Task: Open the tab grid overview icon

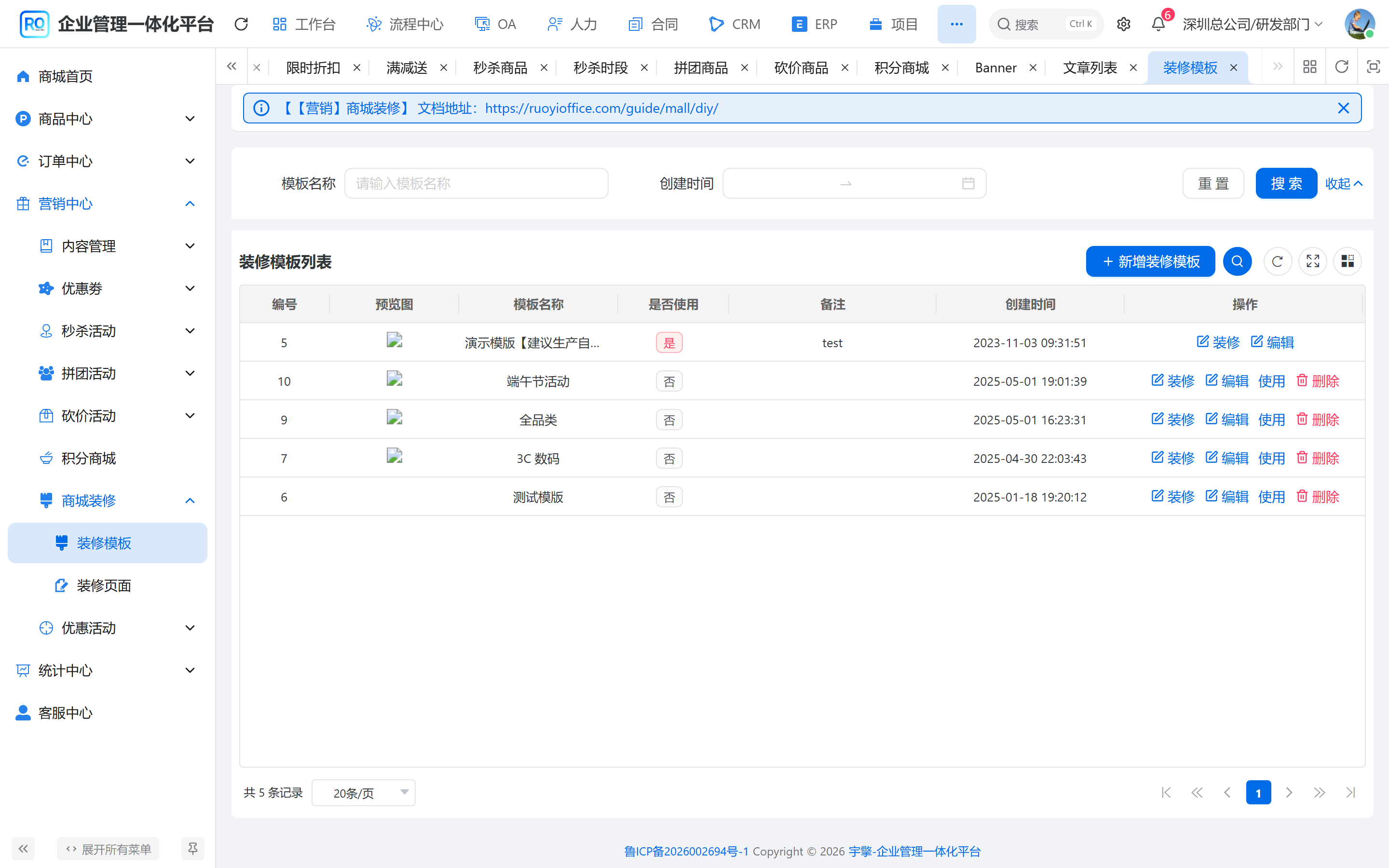Action: [1310, 67]
